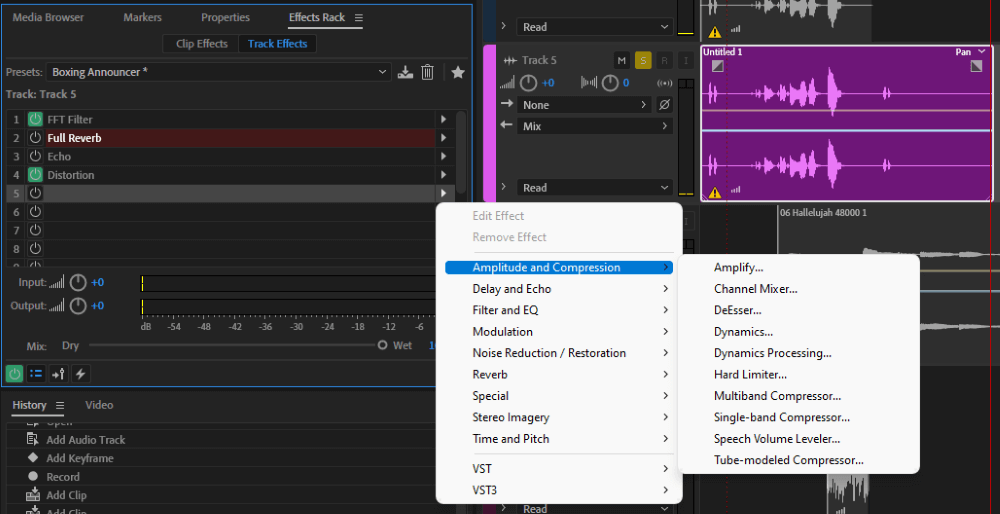Switch to the Media Browser tab
The height and width of the screenshot is (514, 1000).
pos(48,18)
